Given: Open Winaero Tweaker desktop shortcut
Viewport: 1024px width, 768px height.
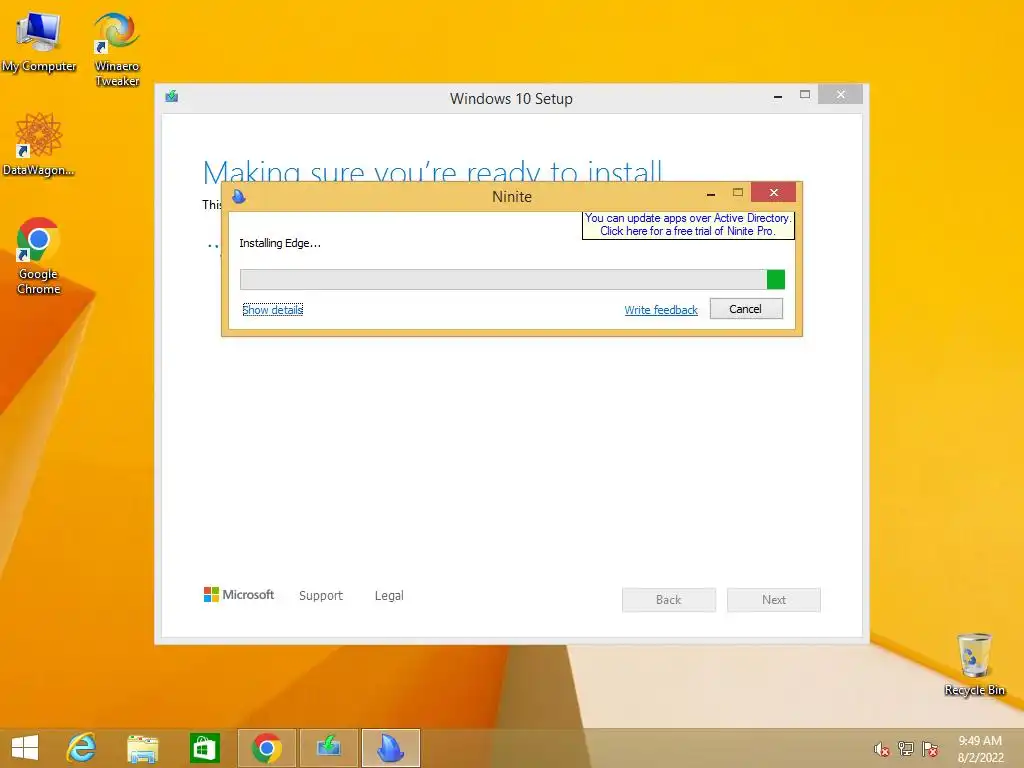Looking at the screenshot, I should pos(116,49).
